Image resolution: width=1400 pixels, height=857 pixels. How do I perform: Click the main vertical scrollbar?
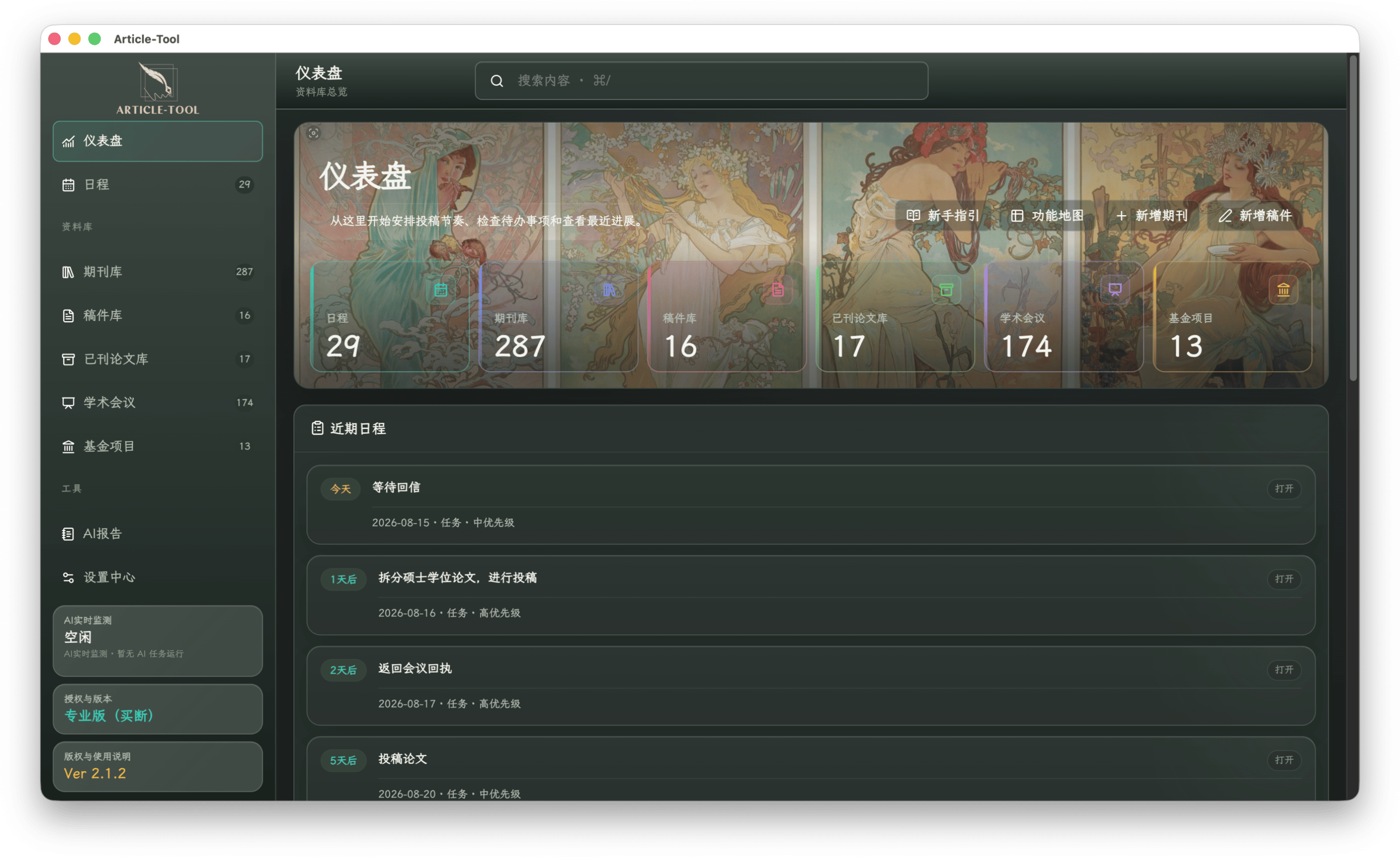click(1353, 219)
